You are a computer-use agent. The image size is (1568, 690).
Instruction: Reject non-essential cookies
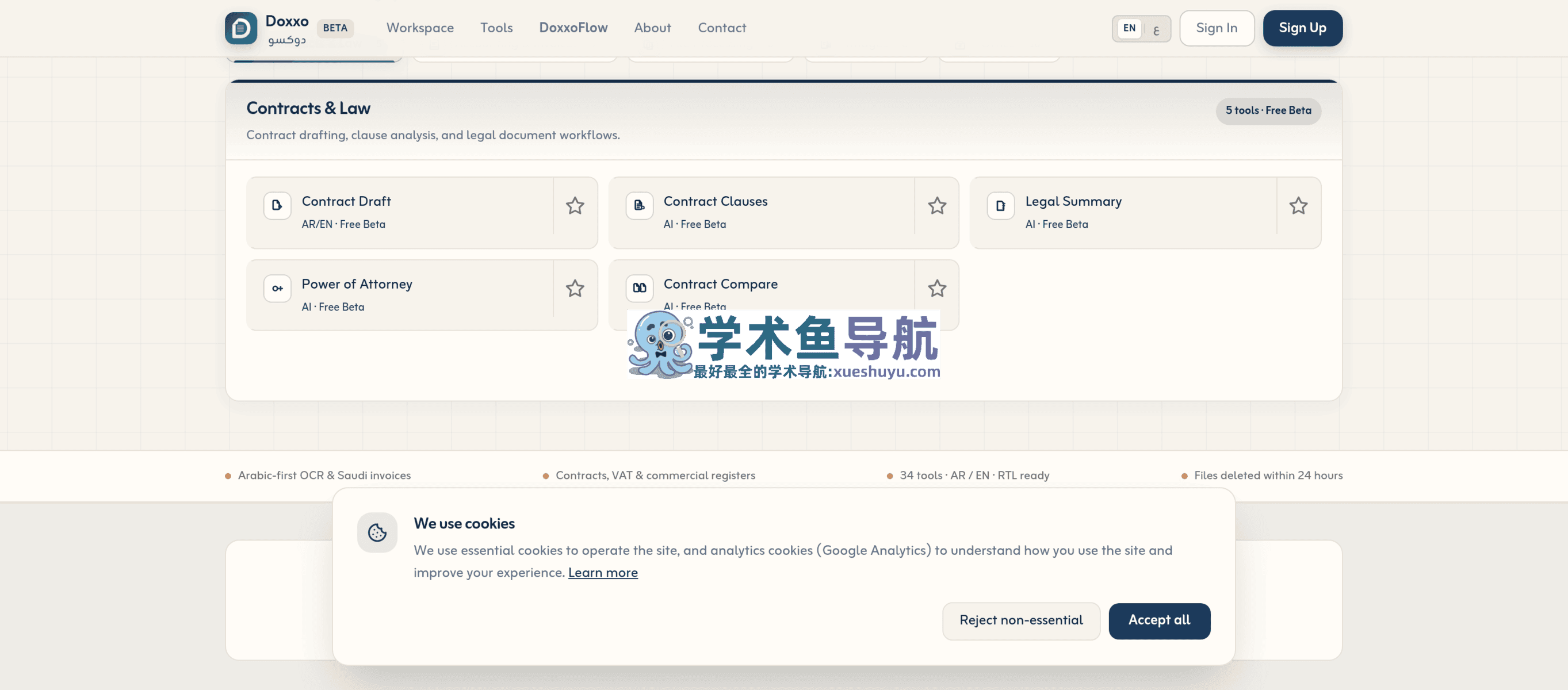[1021, 620]
